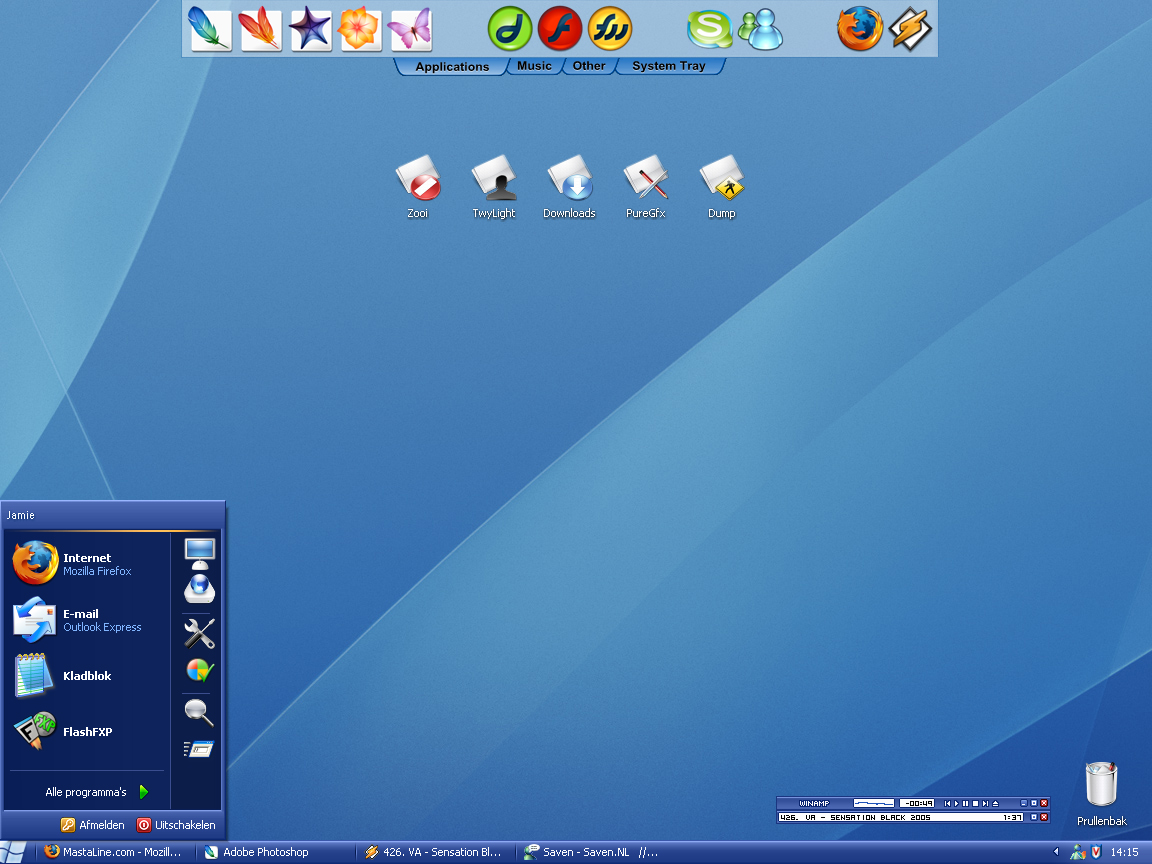Open Adobe InDesign from the butterfly dock icon
The image size is (1152, 864).
click(410, 29)
